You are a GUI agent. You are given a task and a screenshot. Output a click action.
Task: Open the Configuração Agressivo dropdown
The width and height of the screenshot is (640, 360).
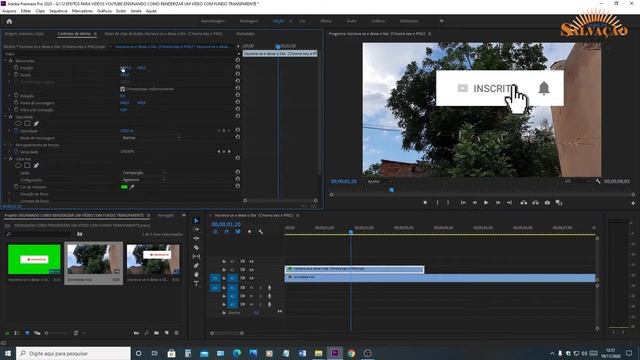click(x=144, y=180)
